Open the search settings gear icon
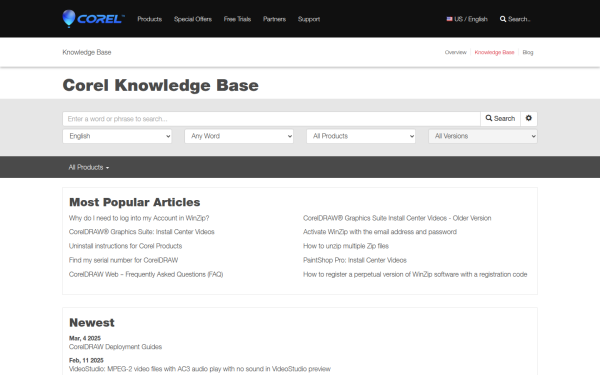The image size is (600, 375). click(529, 118)
